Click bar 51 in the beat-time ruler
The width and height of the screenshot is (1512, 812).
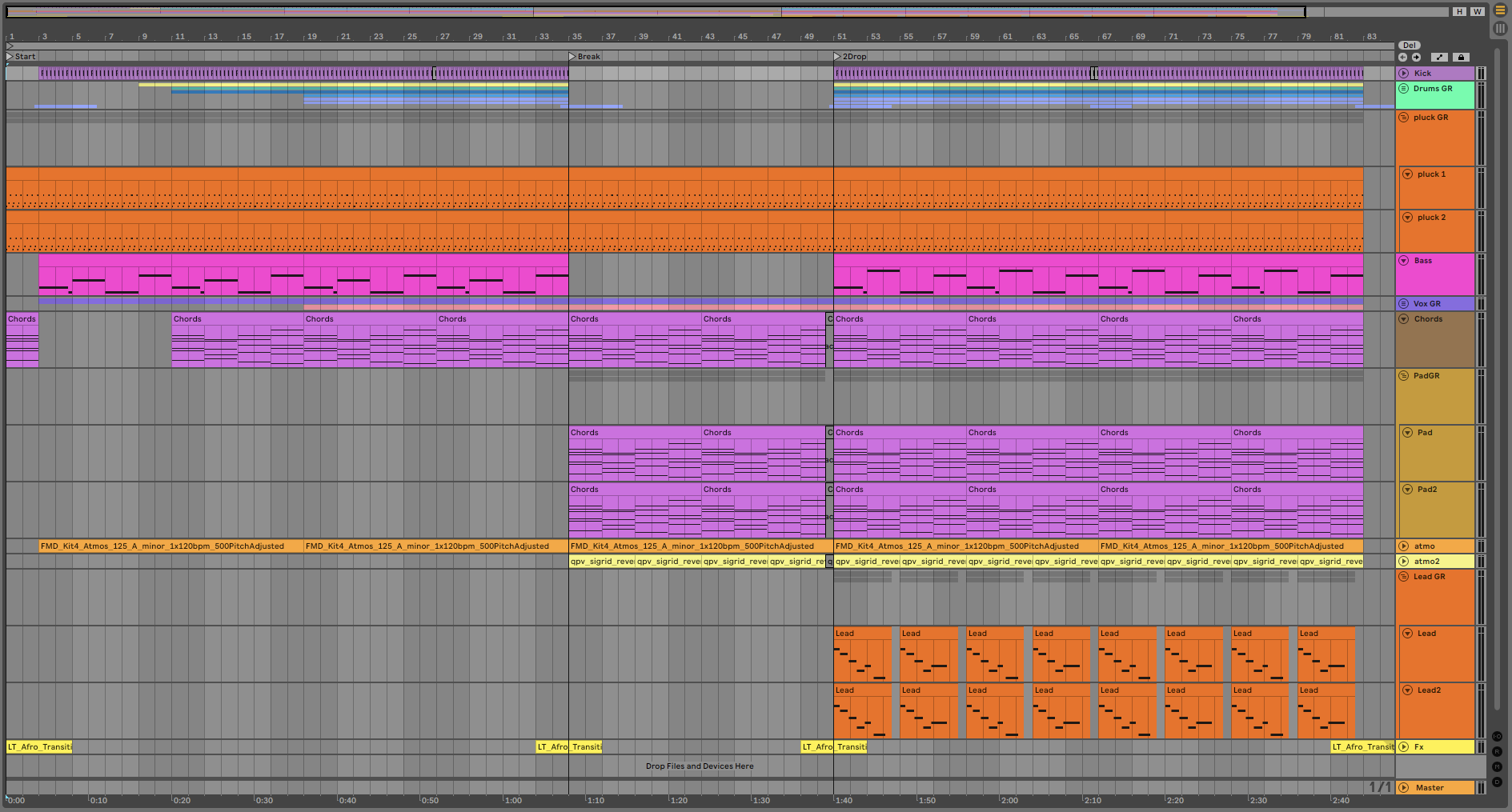click(842, 37)
